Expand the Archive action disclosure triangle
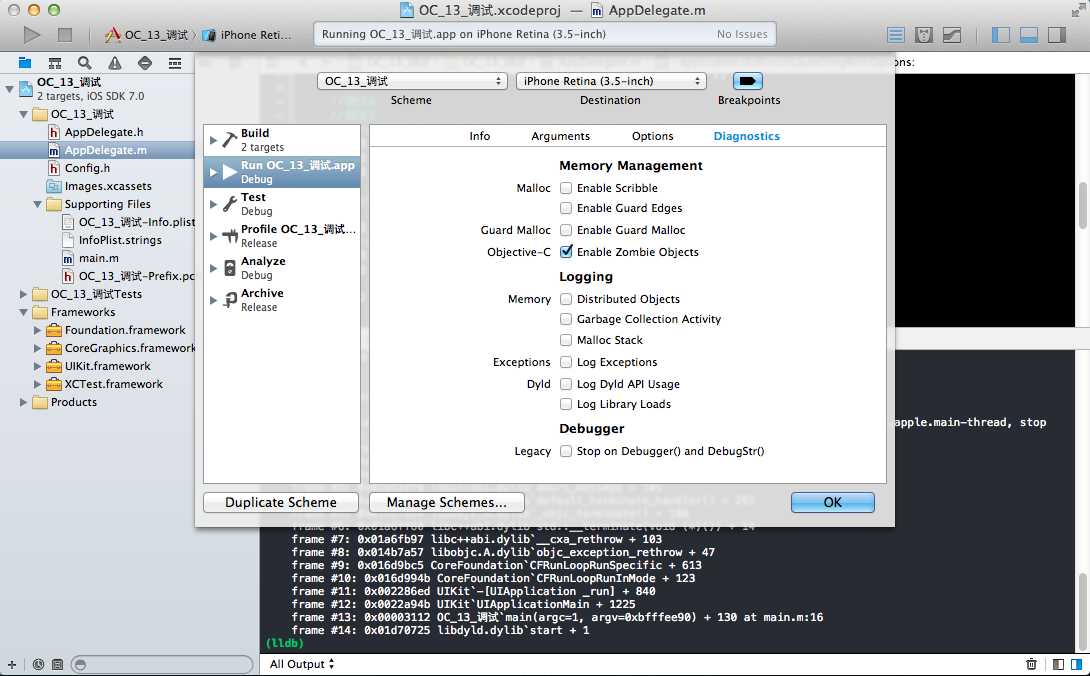Screen dimensions: 1090x676 [213, 300]
